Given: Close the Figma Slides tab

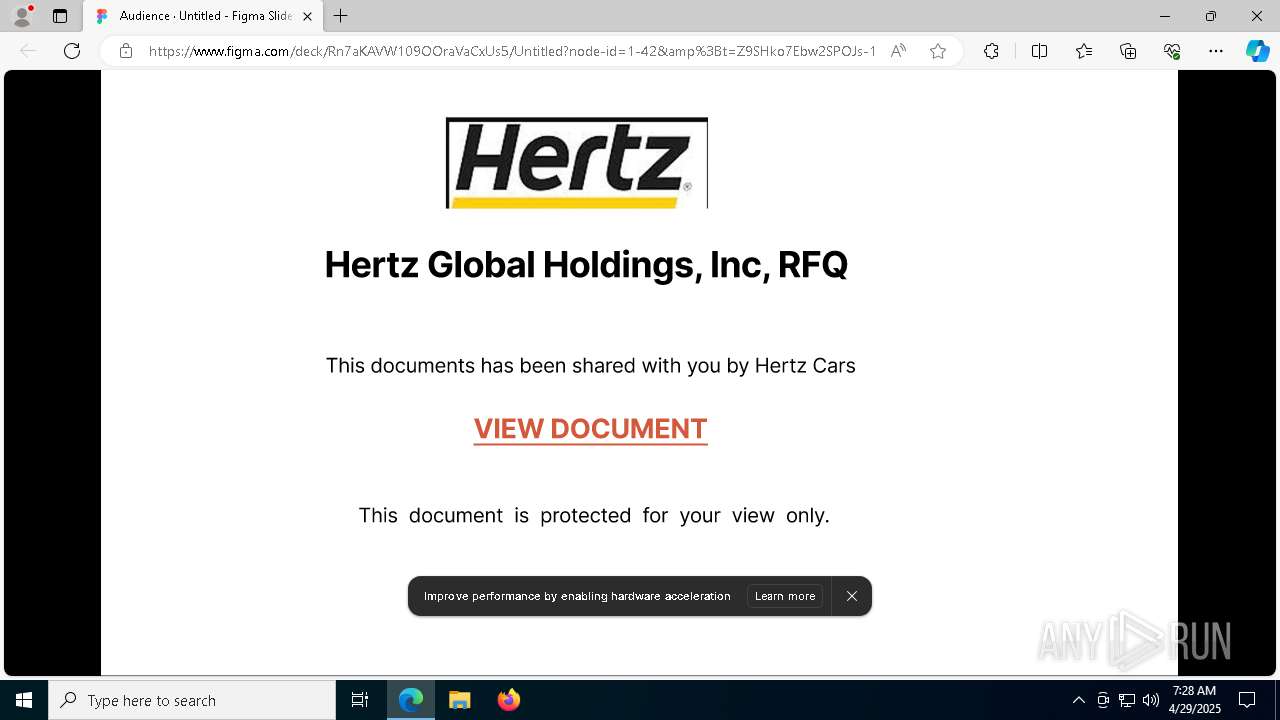Looking at the screenshot, I should (x=307, y=16).
